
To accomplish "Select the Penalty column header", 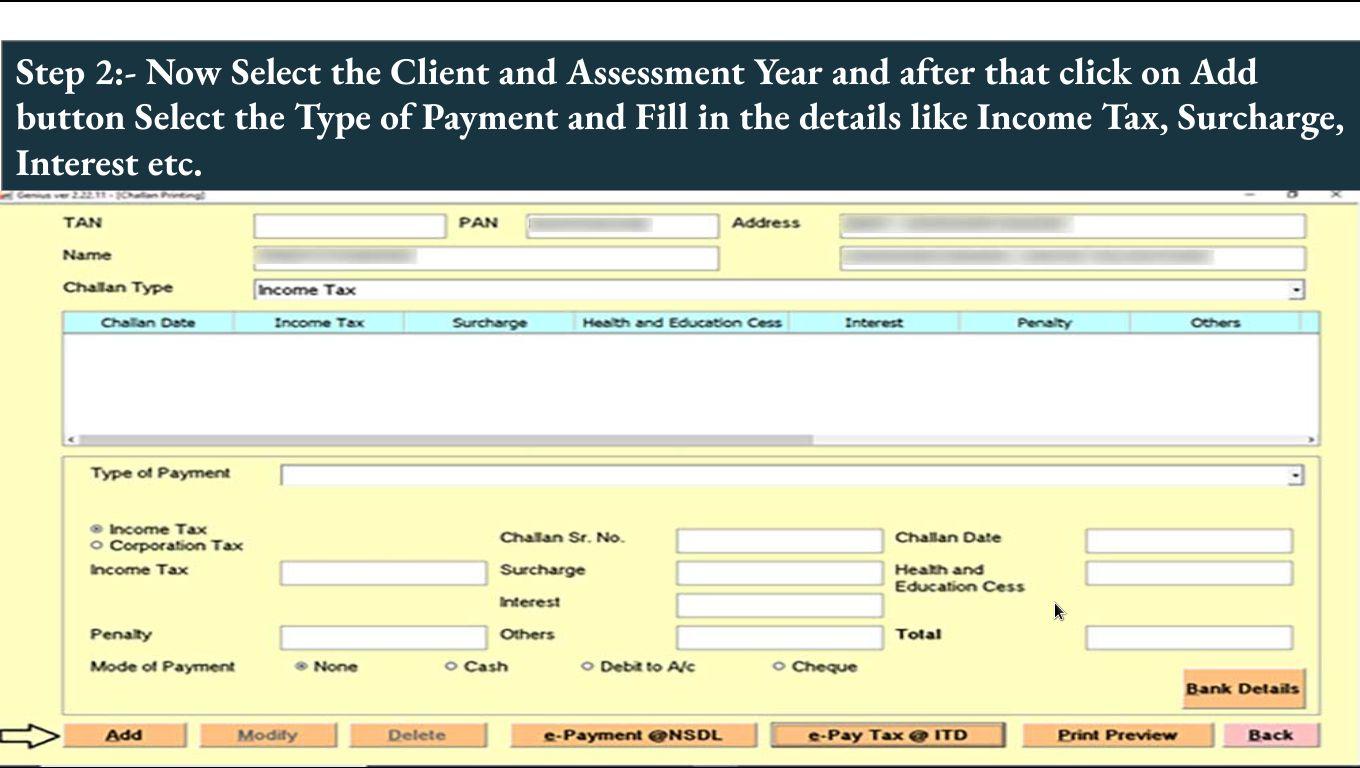I will point(1044,323).
